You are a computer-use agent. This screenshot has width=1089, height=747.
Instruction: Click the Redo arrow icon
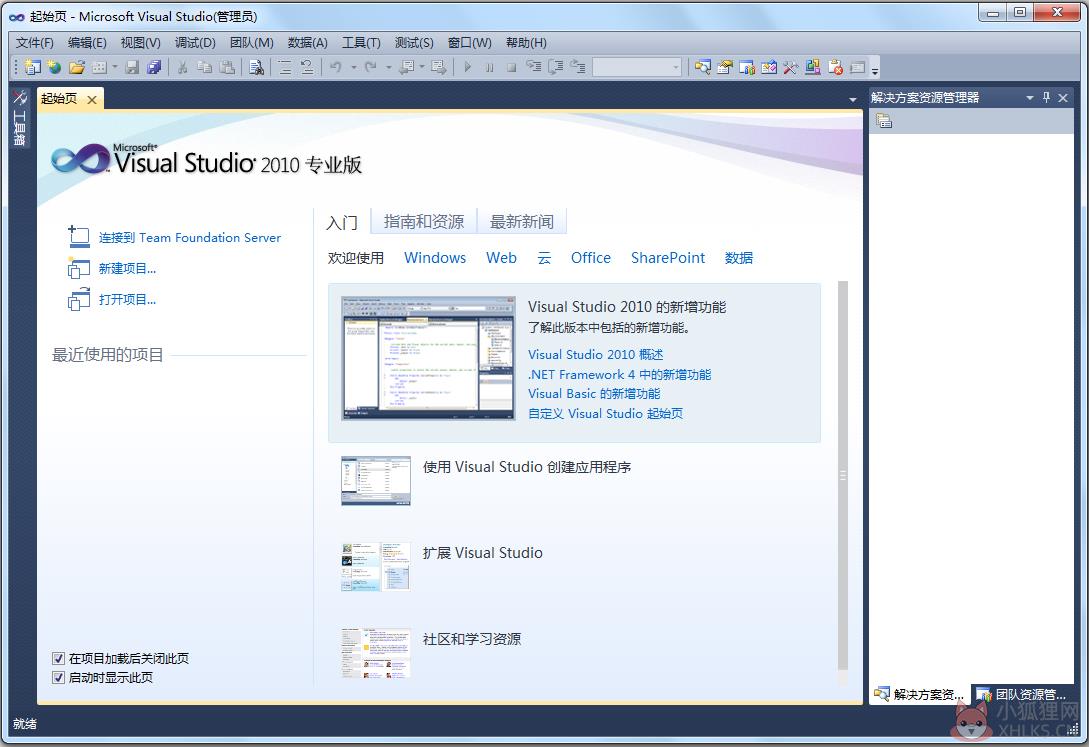coord(371,67)
